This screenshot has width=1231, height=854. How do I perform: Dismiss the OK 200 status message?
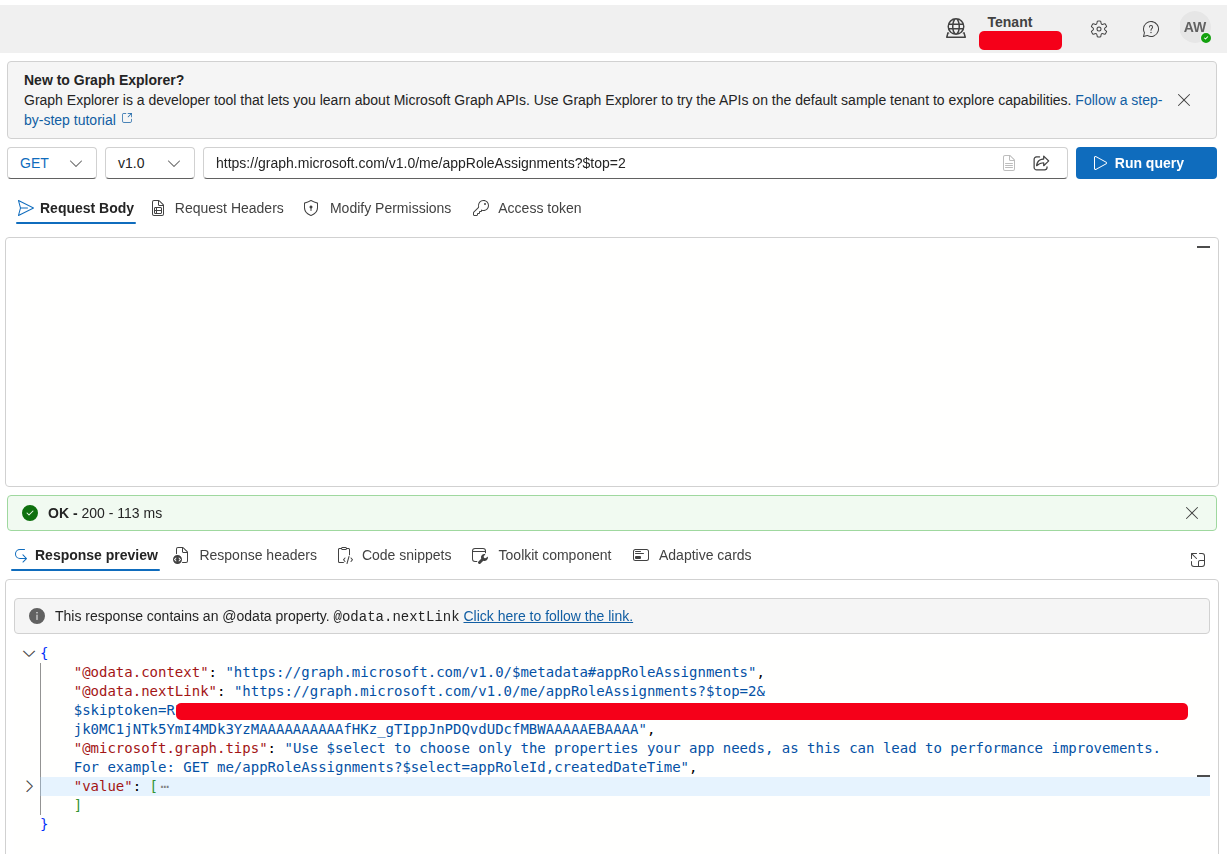[x=1192, y=513]
